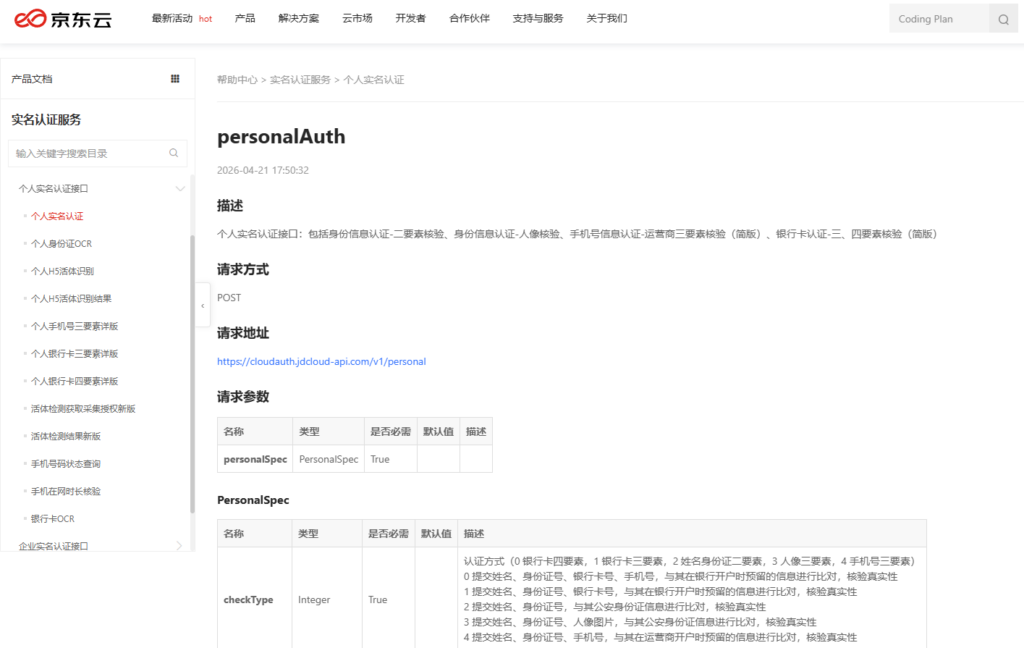
Task: Click the PersonalSpec type cell in 请求参数 table
Action: [328, 459]
